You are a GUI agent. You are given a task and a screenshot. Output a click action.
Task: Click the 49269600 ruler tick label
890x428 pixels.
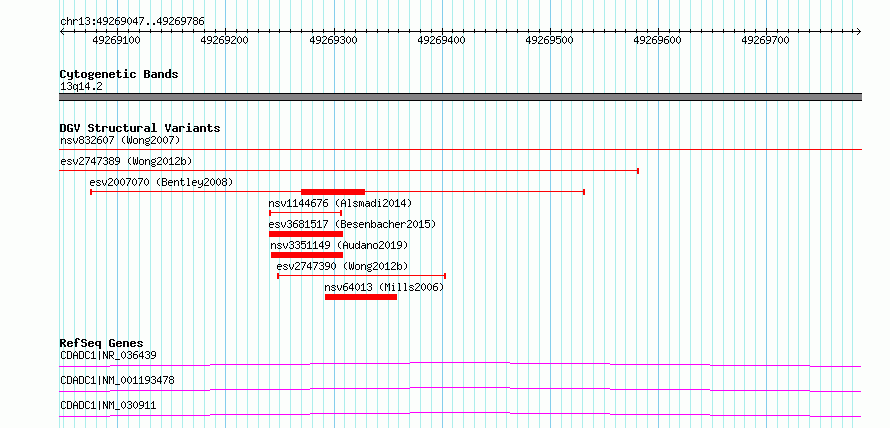[657, 40]
